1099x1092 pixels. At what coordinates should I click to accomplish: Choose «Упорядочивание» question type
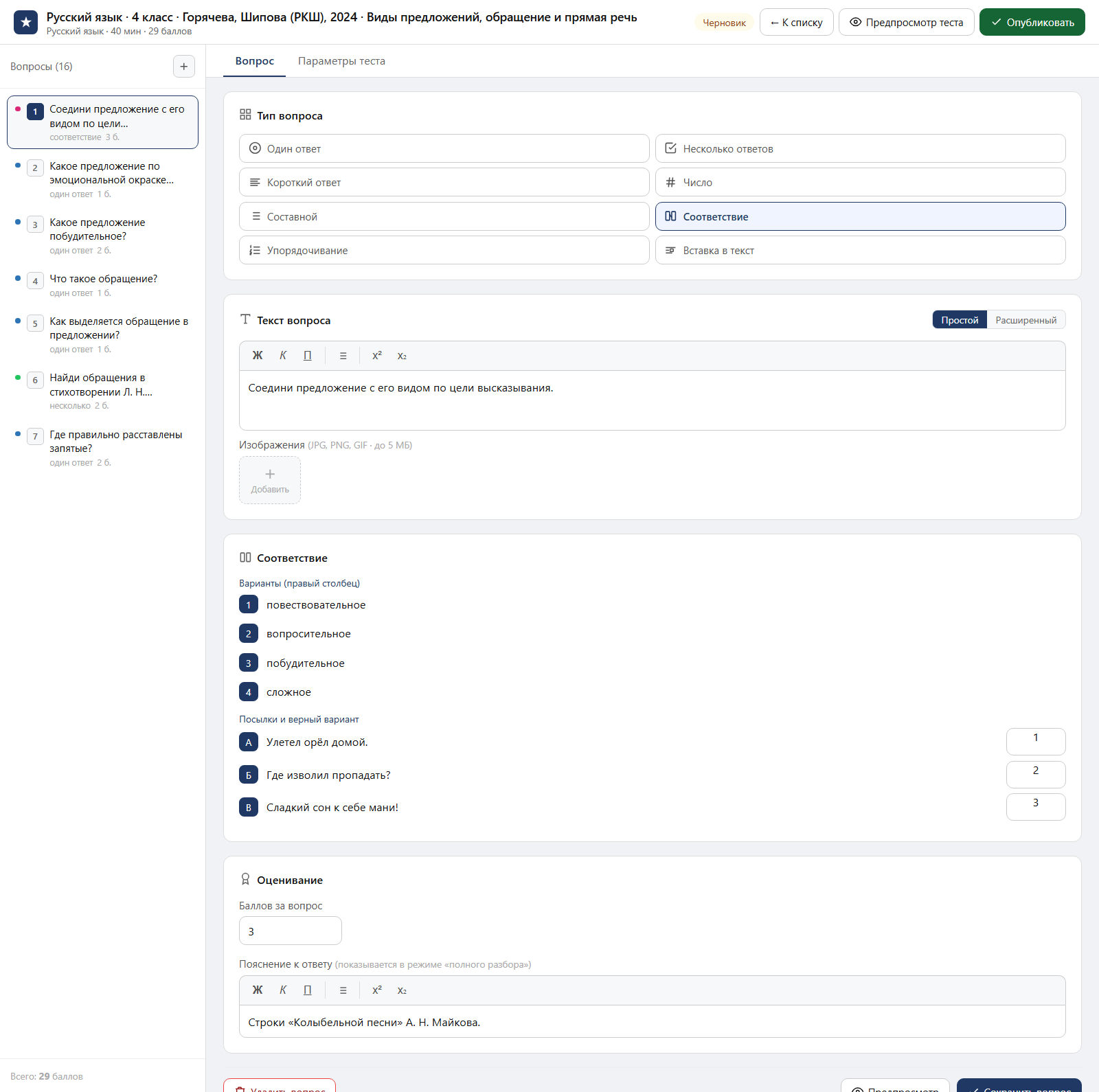(x=444, y=250)
